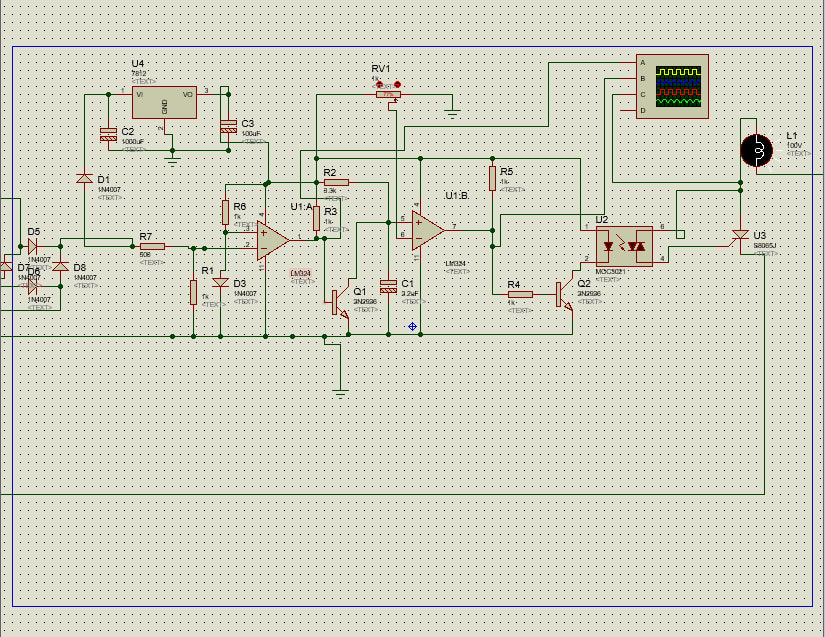Click the Q1 transistor symbol
Viewport: 825px width, 637px height.
pyautogui.click(x=340, y=303)
